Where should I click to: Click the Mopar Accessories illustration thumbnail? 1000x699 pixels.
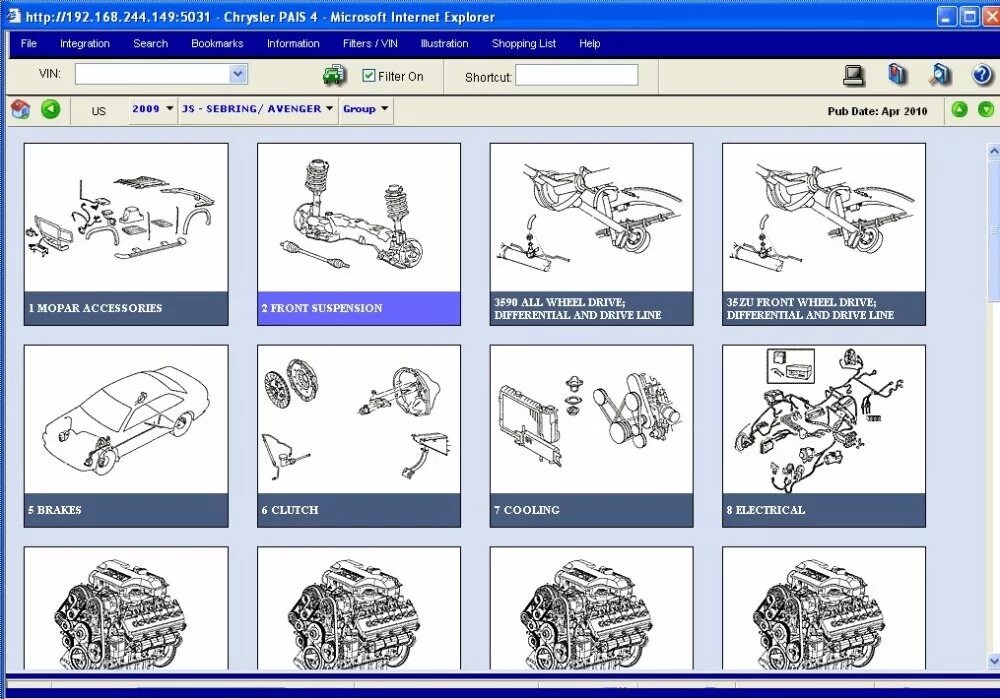pyautogui.click(x=126, y=218)
